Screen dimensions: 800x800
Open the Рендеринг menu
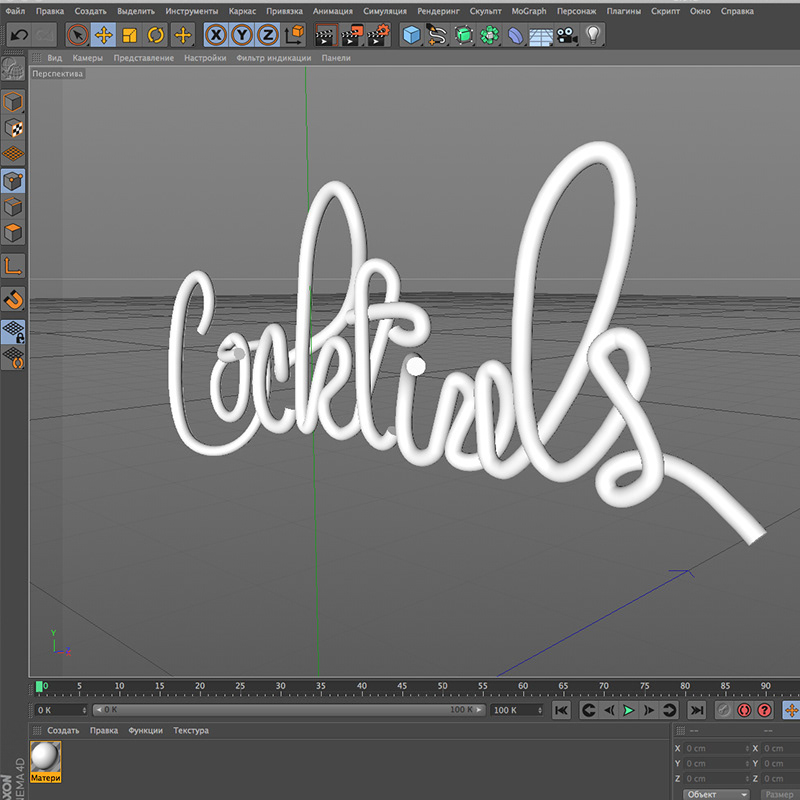[x=438, y=11]
